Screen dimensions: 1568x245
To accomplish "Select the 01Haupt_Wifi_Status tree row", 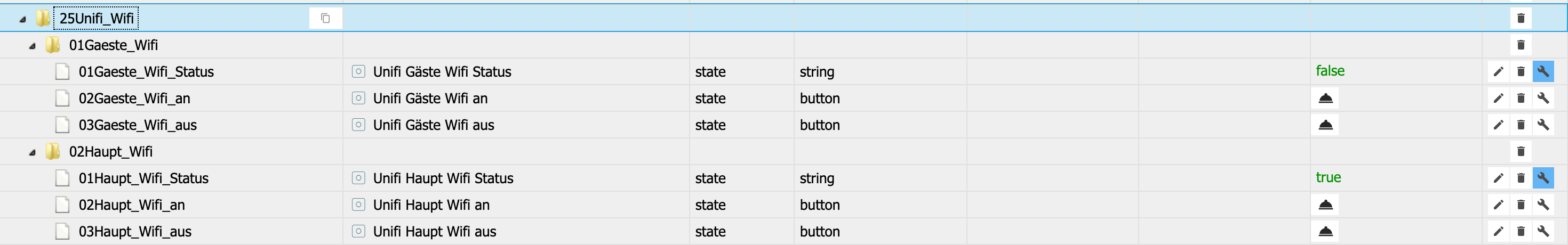I will point(143,178).
